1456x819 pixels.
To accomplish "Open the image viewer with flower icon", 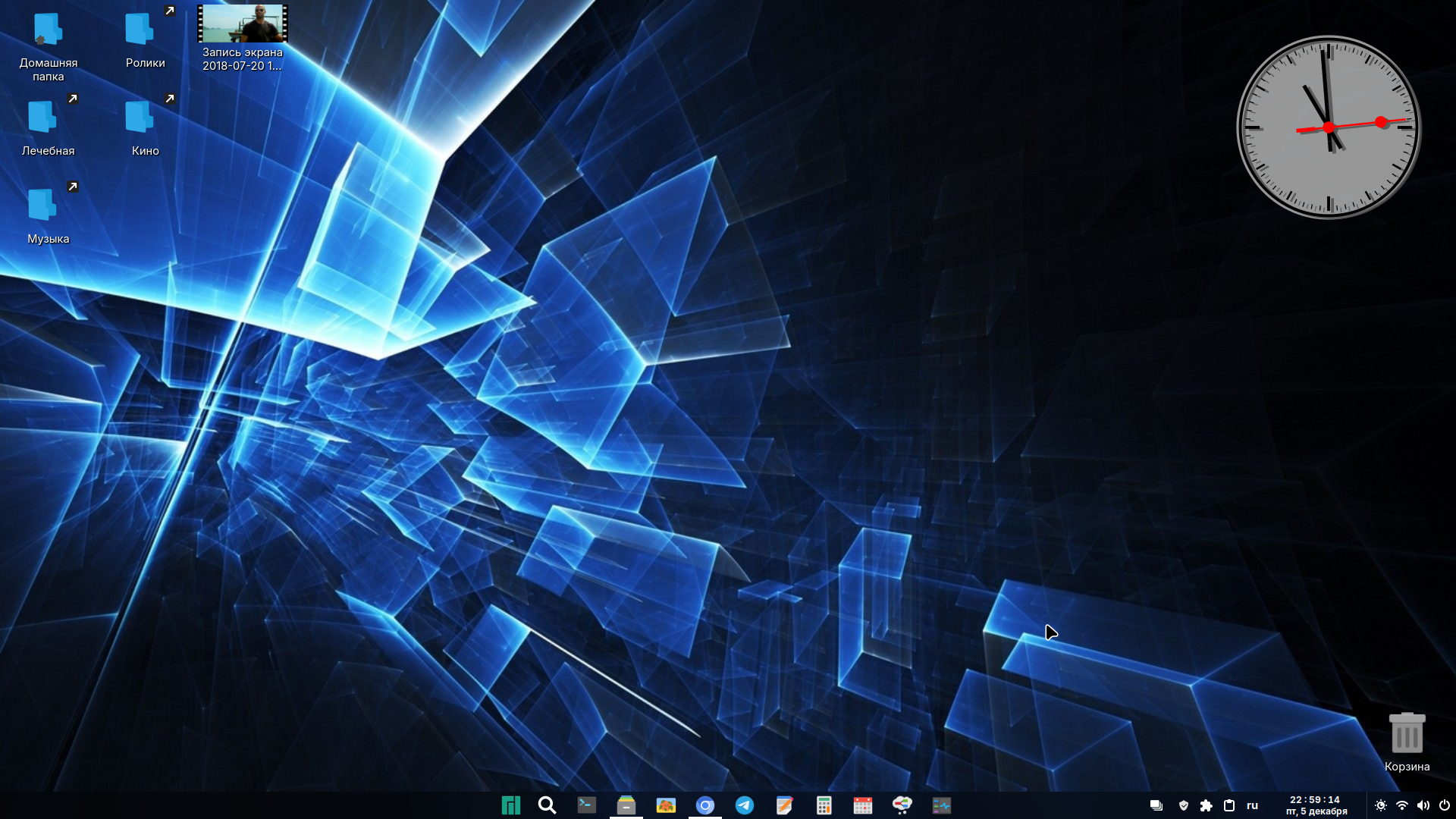I will pos(666,805).
